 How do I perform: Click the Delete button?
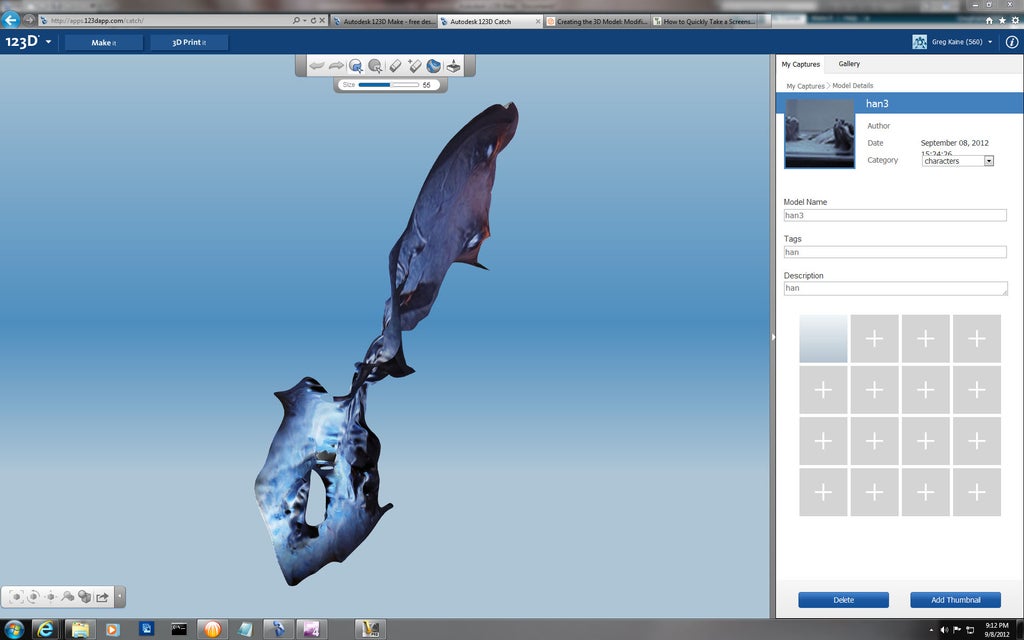tap(843, 600)
